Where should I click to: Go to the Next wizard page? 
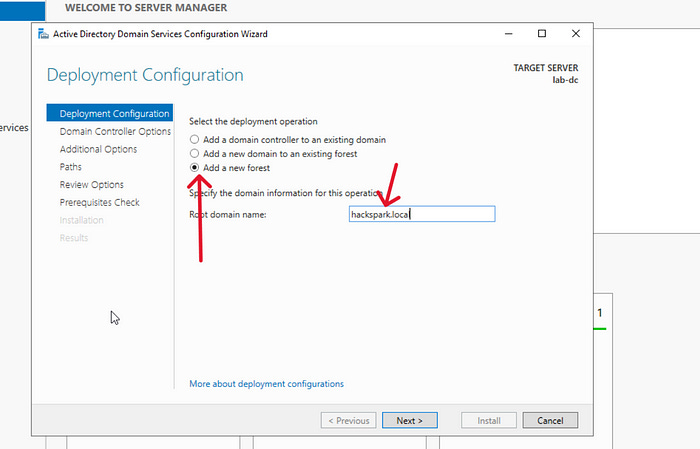410,420
